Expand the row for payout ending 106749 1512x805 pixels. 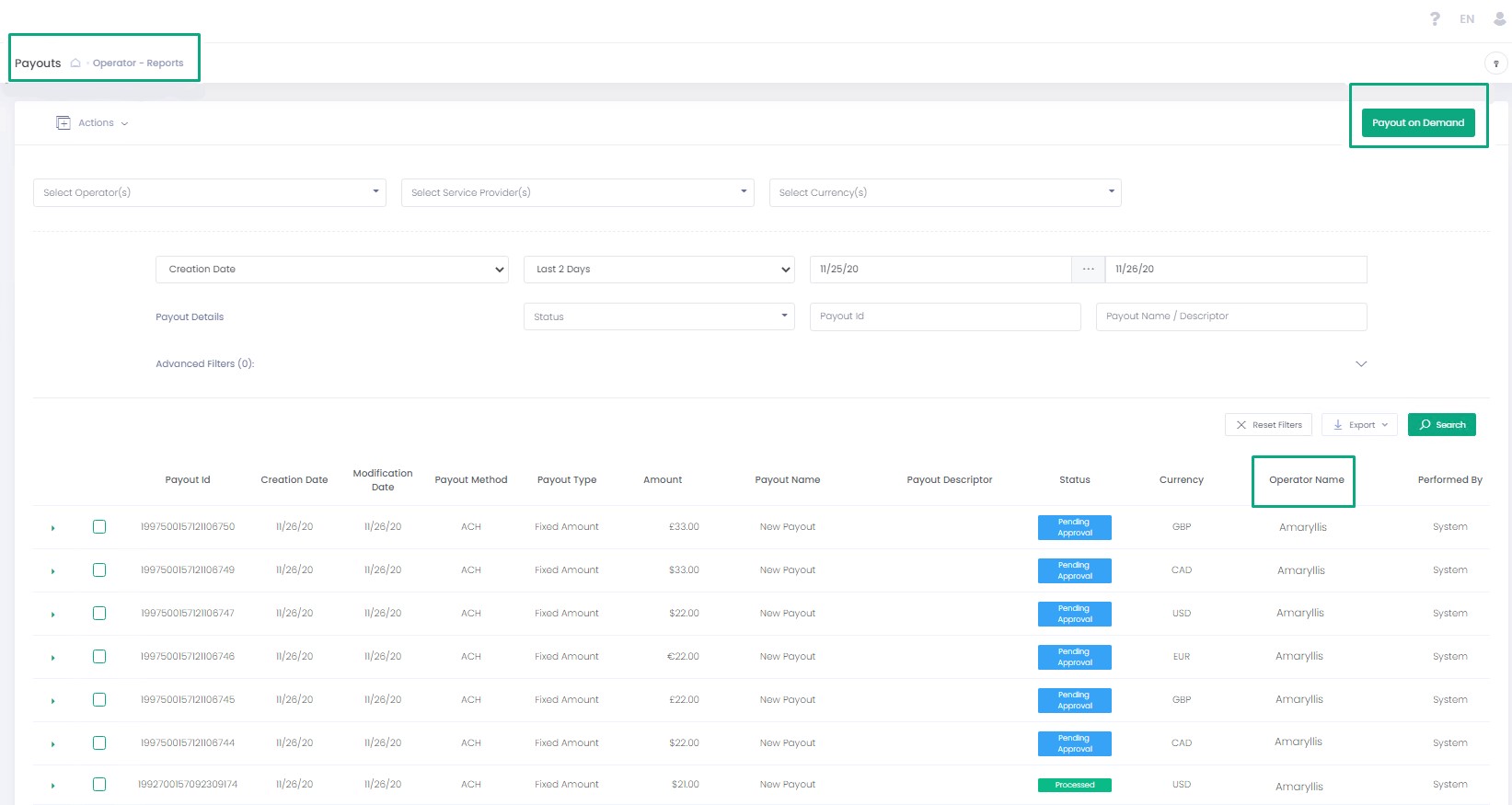pos(53,571)
